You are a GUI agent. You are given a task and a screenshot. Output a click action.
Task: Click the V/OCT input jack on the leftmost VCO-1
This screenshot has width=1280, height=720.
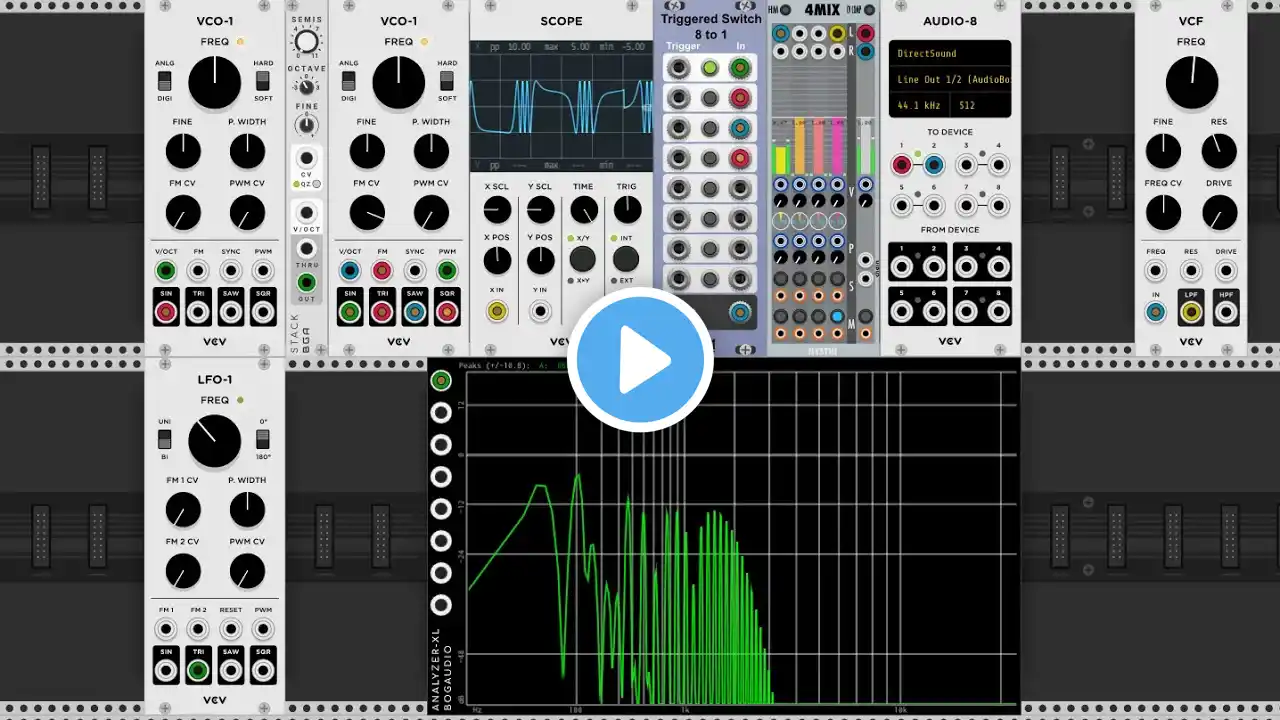pyautogui.click(x=166, y=271)
